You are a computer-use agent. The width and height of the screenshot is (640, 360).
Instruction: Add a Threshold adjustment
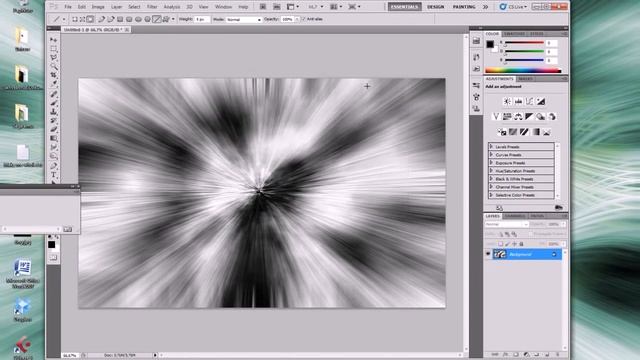(524, 132)
